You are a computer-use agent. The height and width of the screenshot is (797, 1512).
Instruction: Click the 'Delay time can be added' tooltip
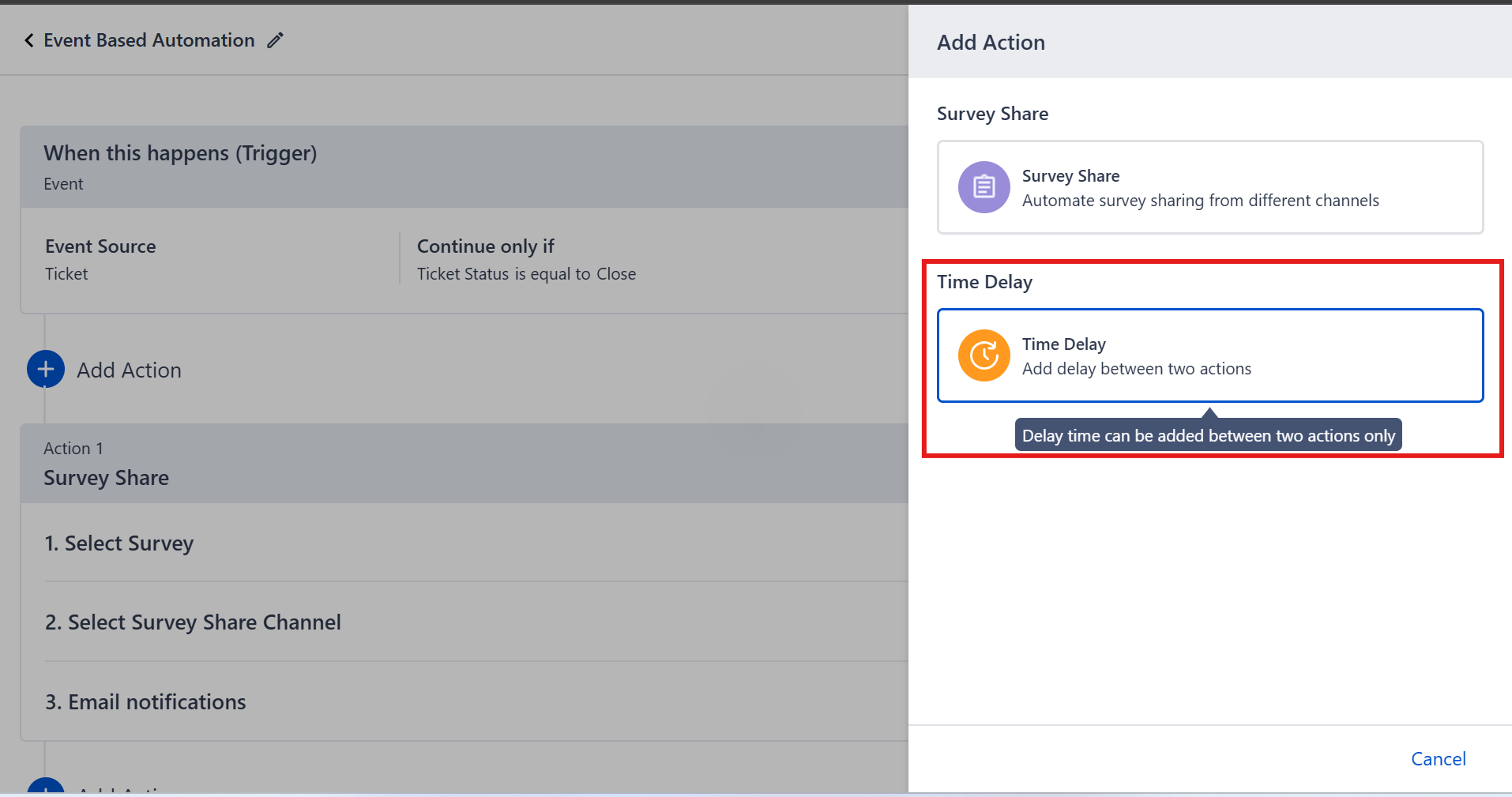pyautogui.click(x=1208, y=436)
